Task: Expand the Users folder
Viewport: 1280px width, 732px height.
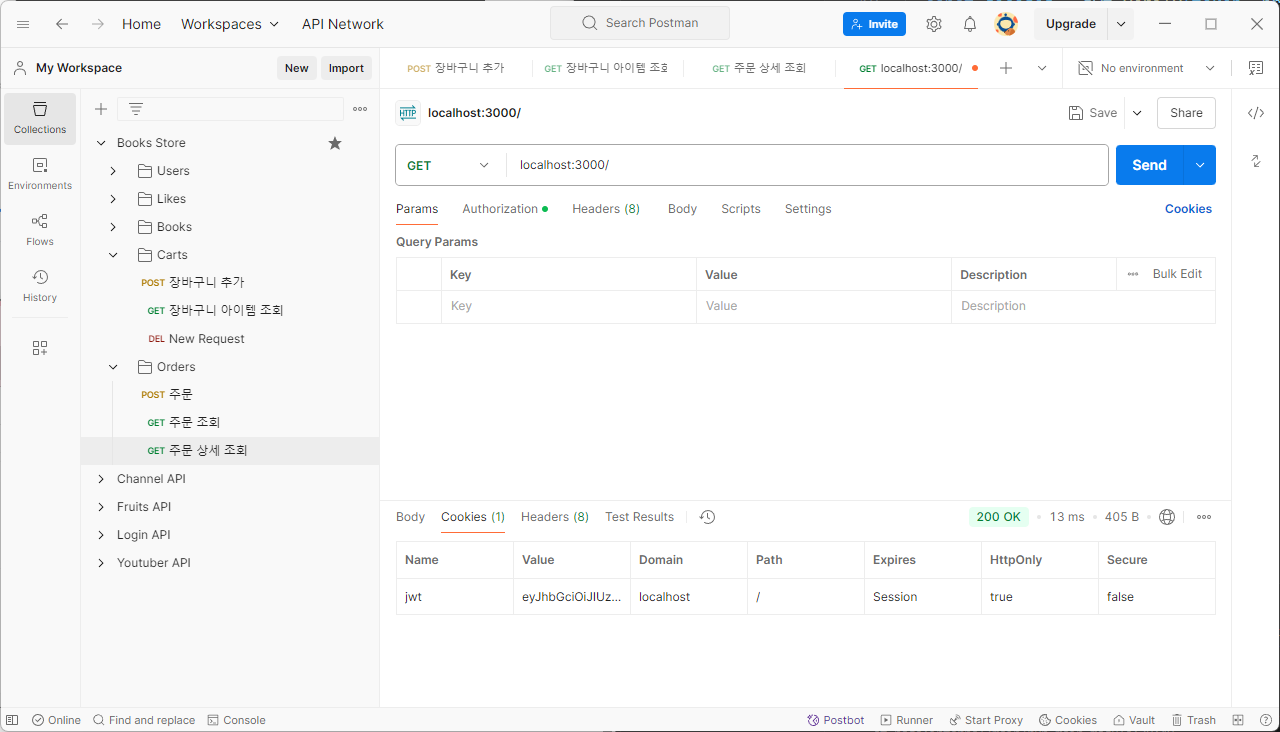Action: click(113, 171)
